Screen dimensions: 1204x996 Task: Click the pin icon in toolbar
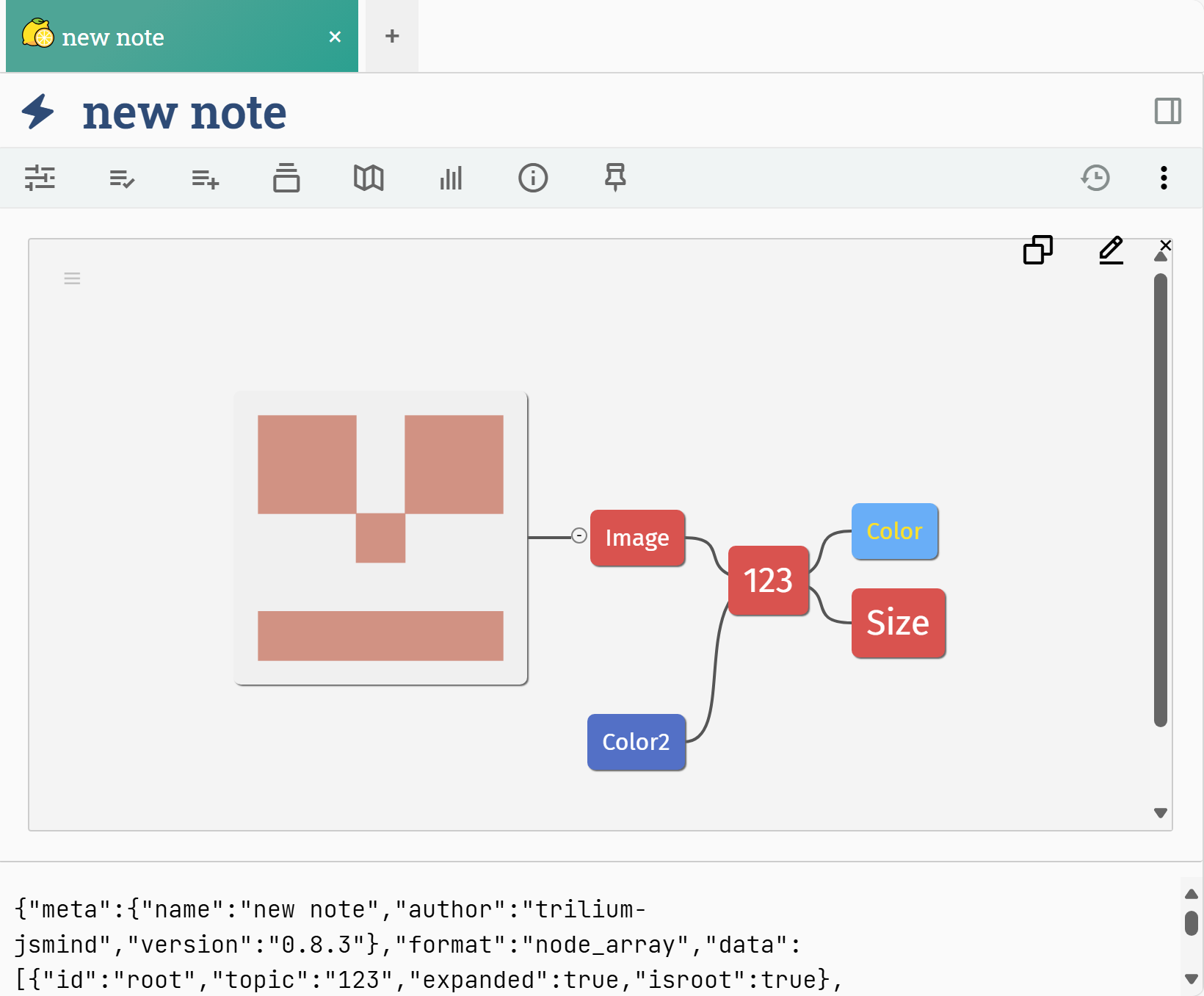(615, 178)
